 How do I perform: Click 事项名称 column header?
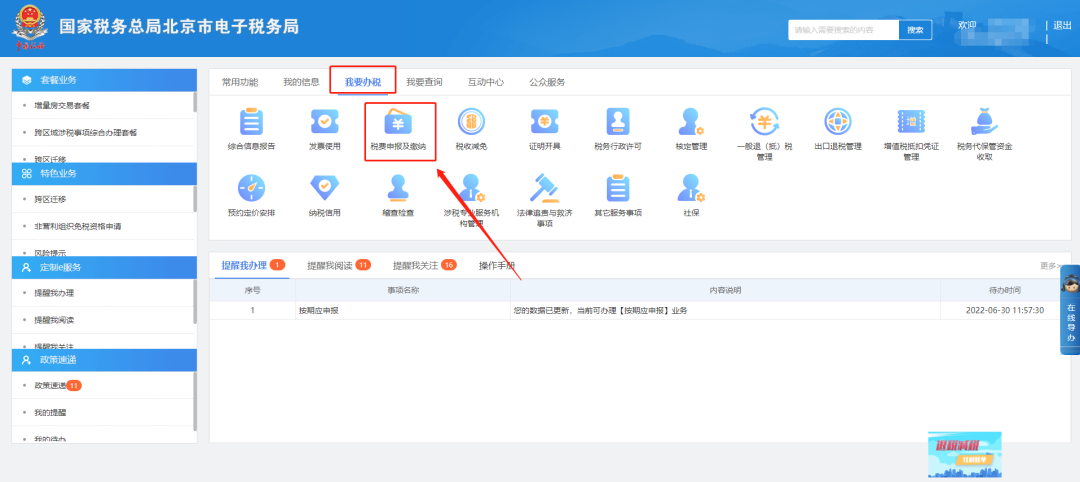click(403, 290)
